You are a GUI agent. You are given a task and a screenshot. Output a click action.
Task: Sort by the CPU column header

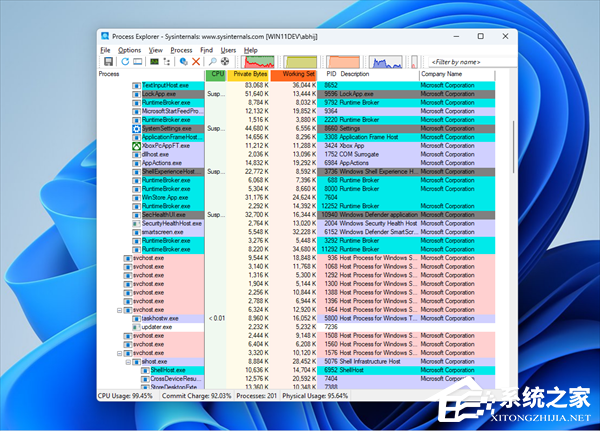(216, 75)
